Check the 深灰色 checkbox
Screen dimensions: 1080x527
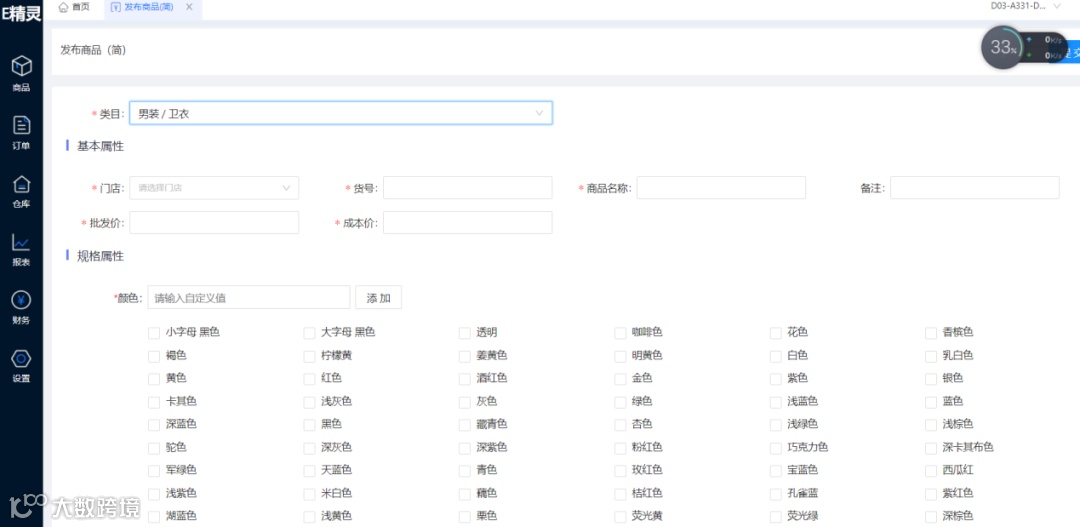pos(309,448)
